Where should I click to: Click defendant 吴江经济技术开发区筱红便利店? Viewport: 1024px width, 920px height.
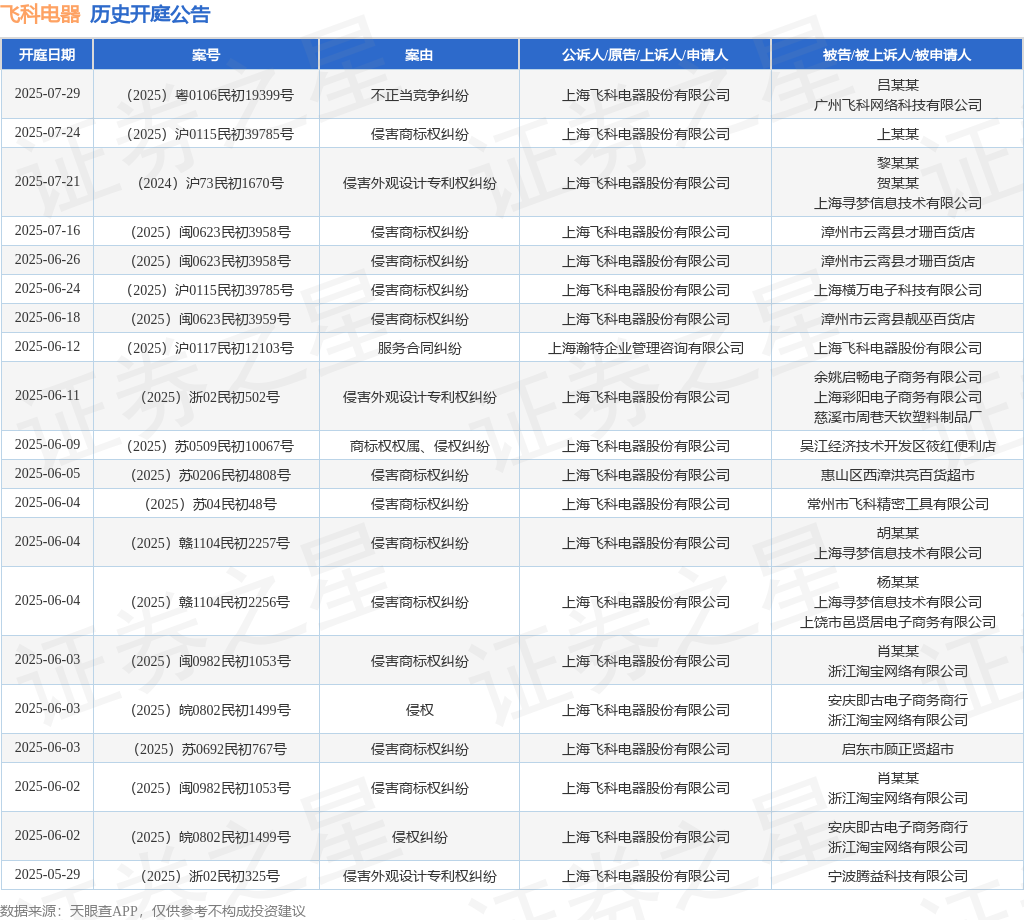click(897, 446)
